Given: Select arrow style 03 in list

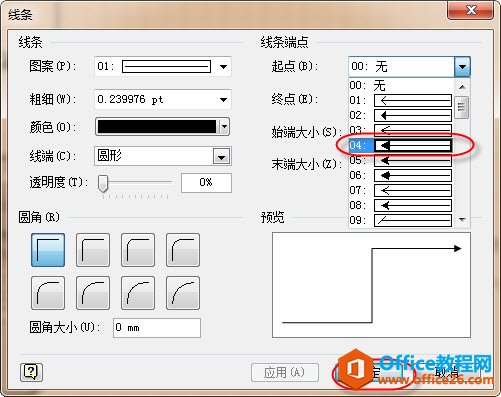Looking at the screenshot, I should pos(401,130).
